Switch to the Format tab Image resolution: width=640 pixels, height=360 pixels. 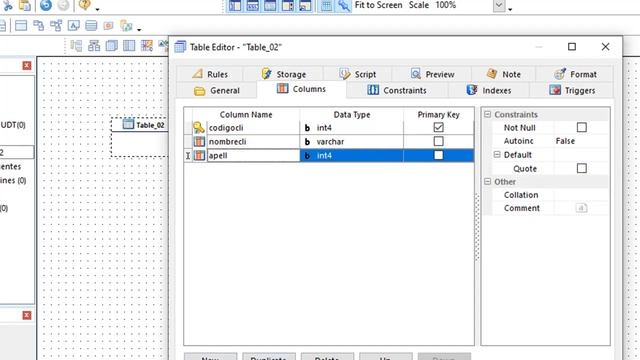click(575, 74)
